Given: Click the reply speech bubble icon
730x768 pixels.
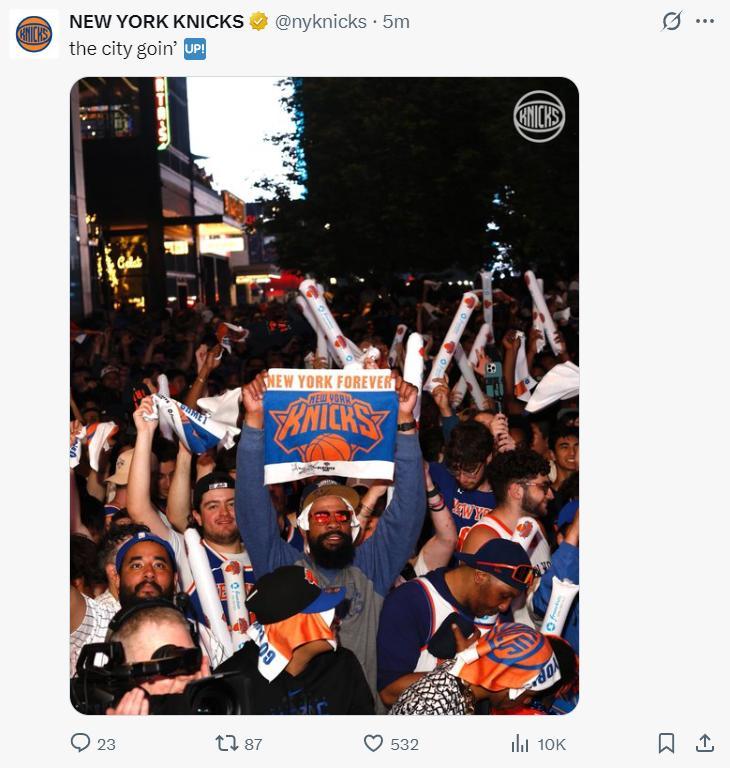Looking at the screenshot, I should [80, 743].
